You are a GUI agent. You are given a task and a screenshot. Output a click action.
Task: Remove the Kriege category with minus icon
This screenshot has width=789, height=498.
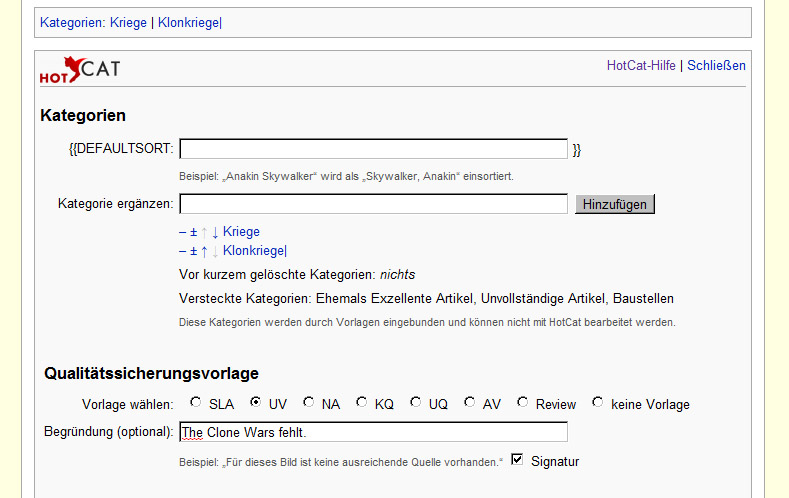pos(182,232)
